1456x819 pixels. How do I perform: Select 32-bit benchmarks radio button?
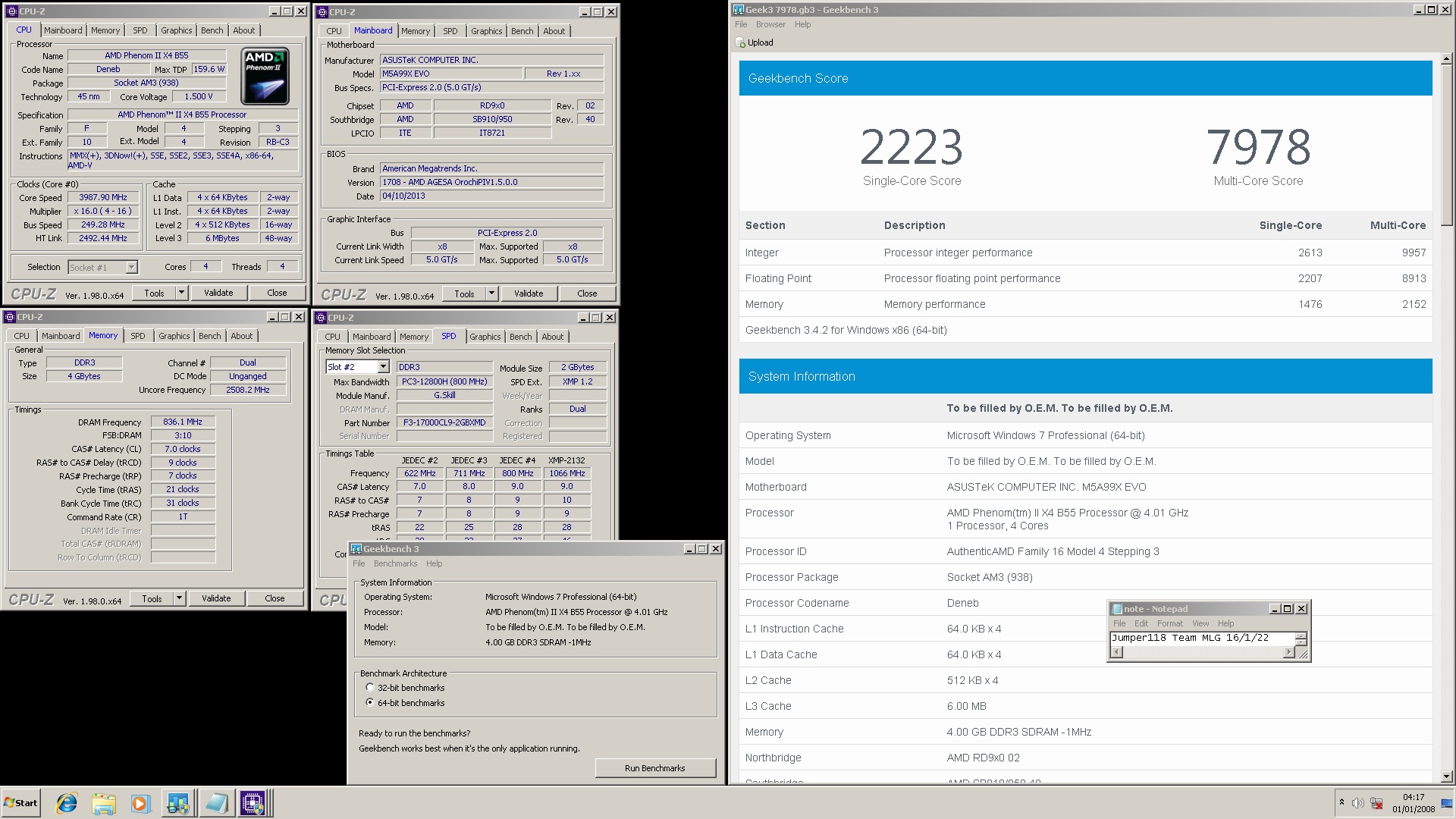pos(370,688)
